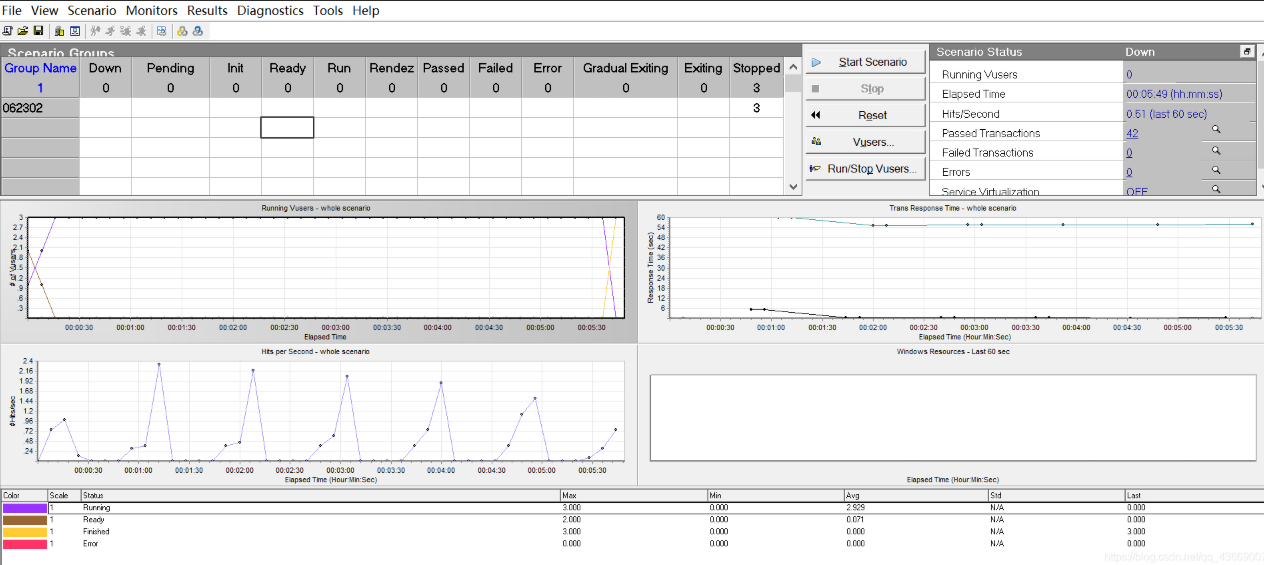This screenshot has height=565, width=1264.
Task: Open the Tools menu
Action: pos(328,10)
